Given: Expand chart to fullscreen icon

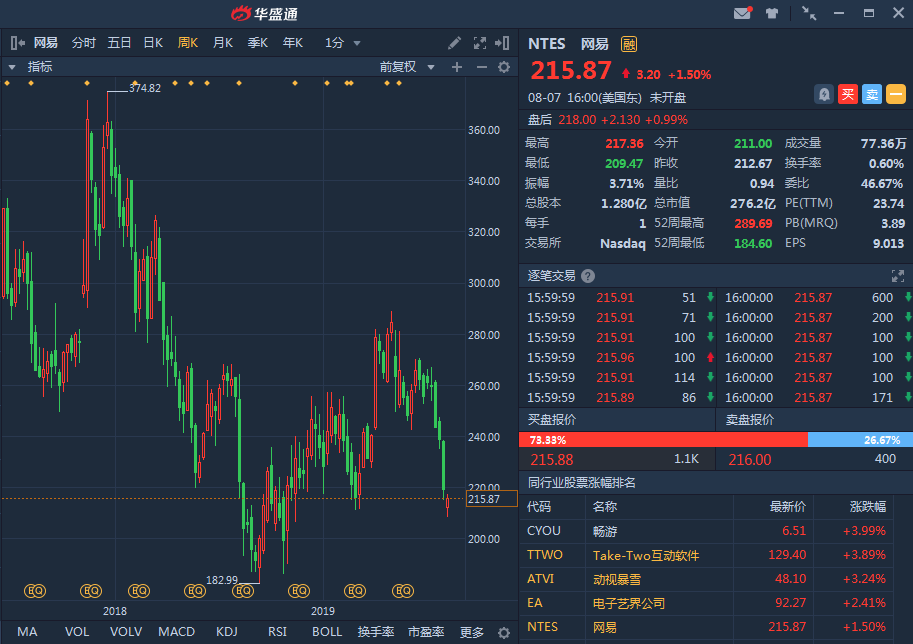Looking at the screenshot, I should (x=480, y=43).
